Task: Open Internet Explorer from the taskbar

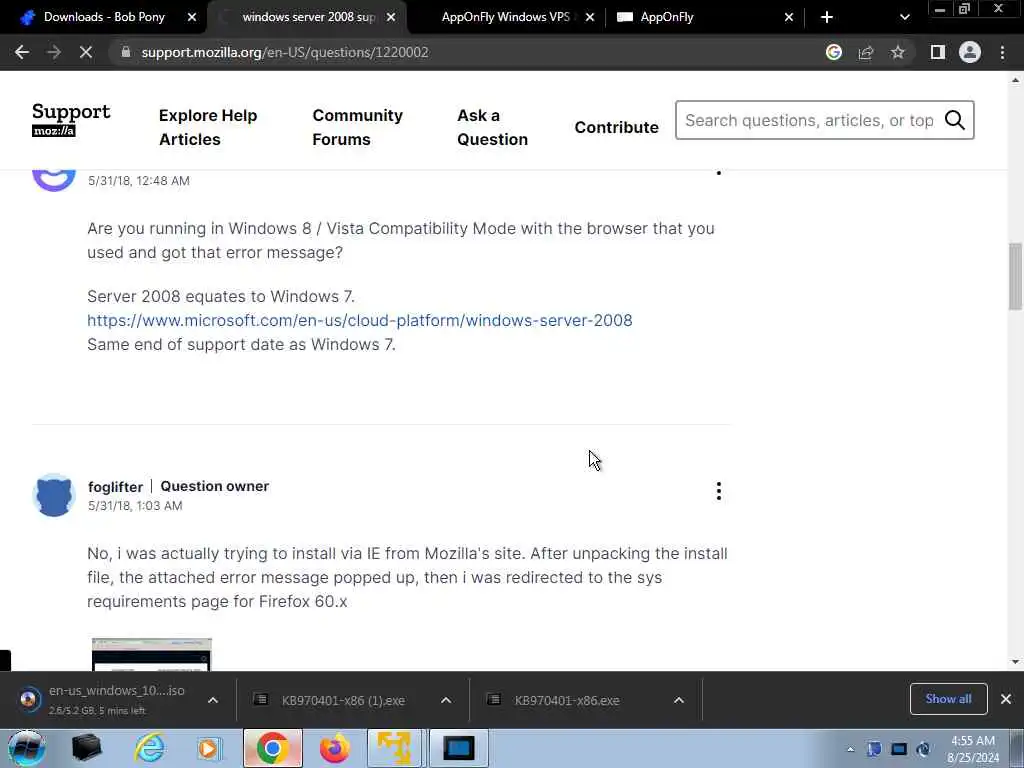Action: tap(150, 748)
